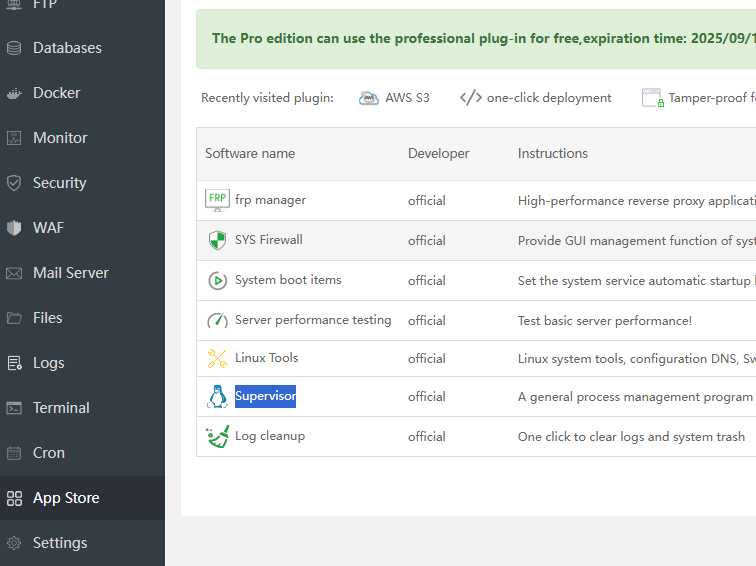Click the AWS S3 cloud icon

(x=369, y=98)
